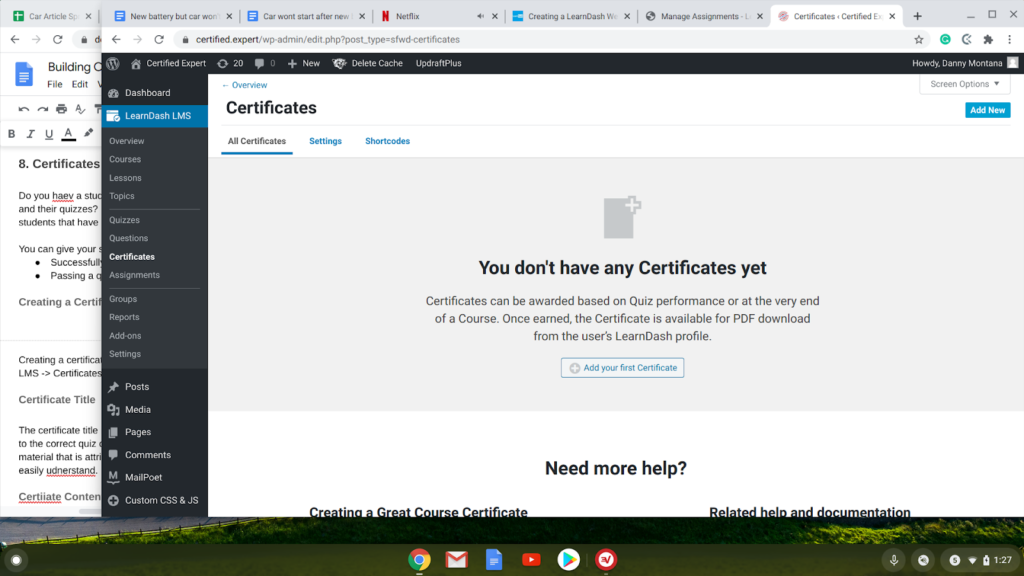Screen dimensions: 1024x576
Task: Click Delete Cache in admin bar
Action: [x=368, y=63]
